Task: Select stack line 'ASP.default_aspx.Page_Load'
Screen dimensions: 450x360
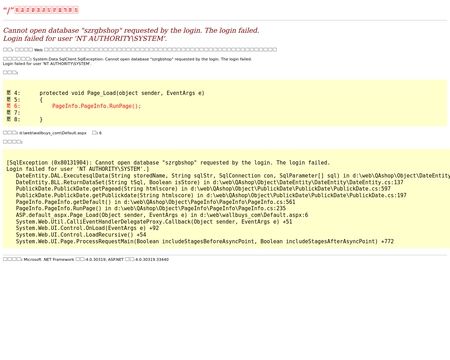Action: (x=162, y=215)
